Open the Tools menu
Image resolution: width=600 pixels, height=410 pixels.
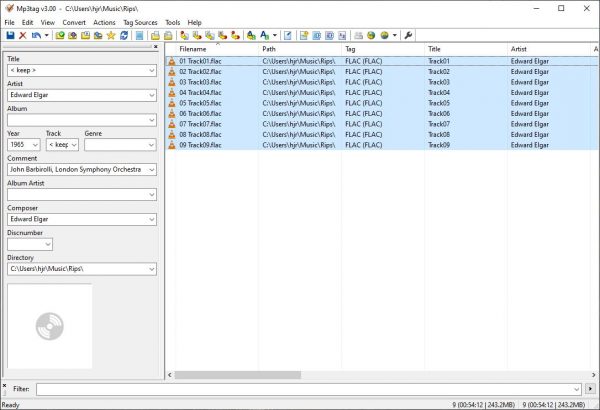point(172,23)
